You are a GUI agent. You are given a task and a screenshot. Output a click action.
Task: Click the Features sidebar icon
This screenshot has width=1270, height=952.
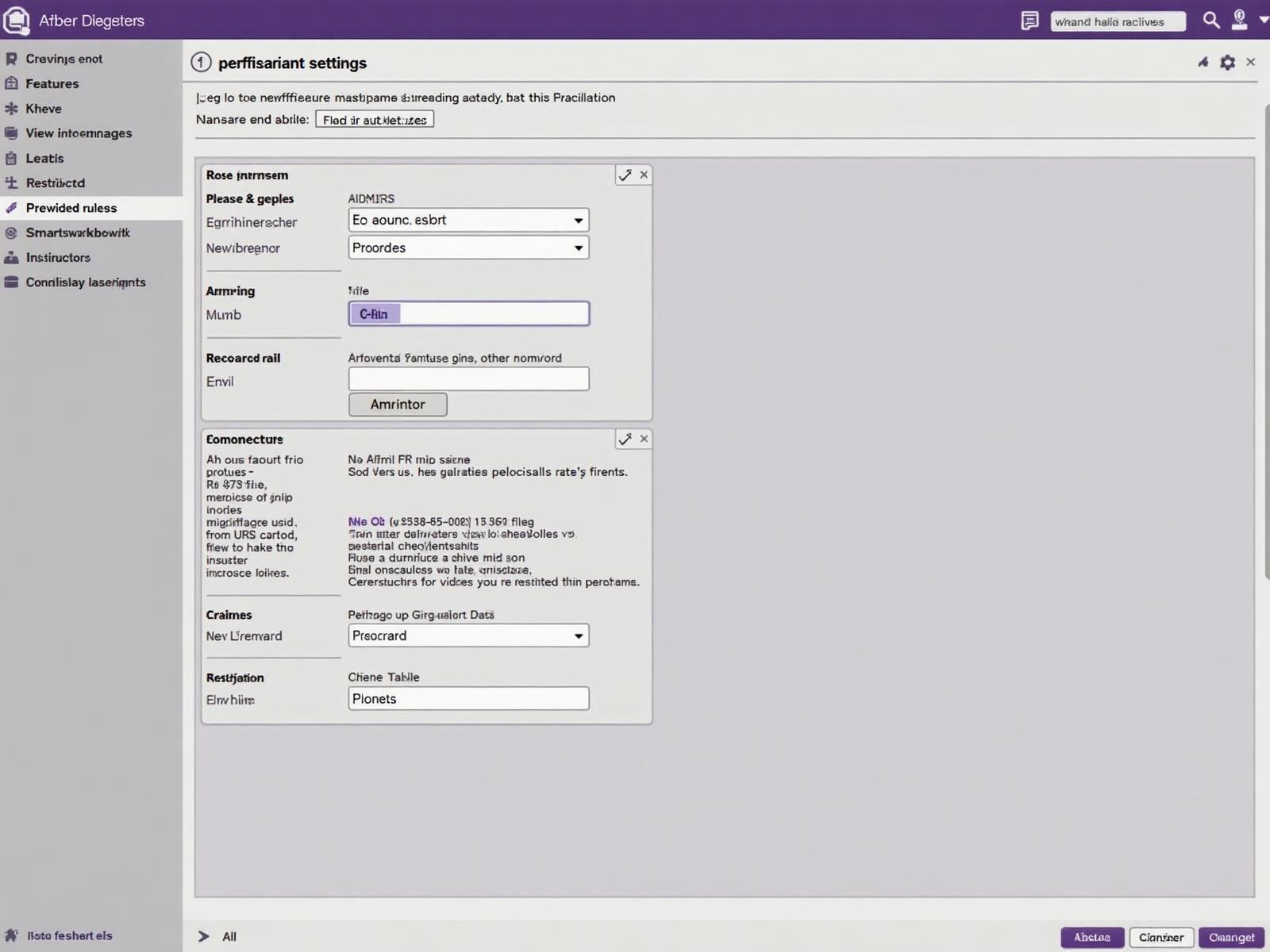click(x=11, y=83)
